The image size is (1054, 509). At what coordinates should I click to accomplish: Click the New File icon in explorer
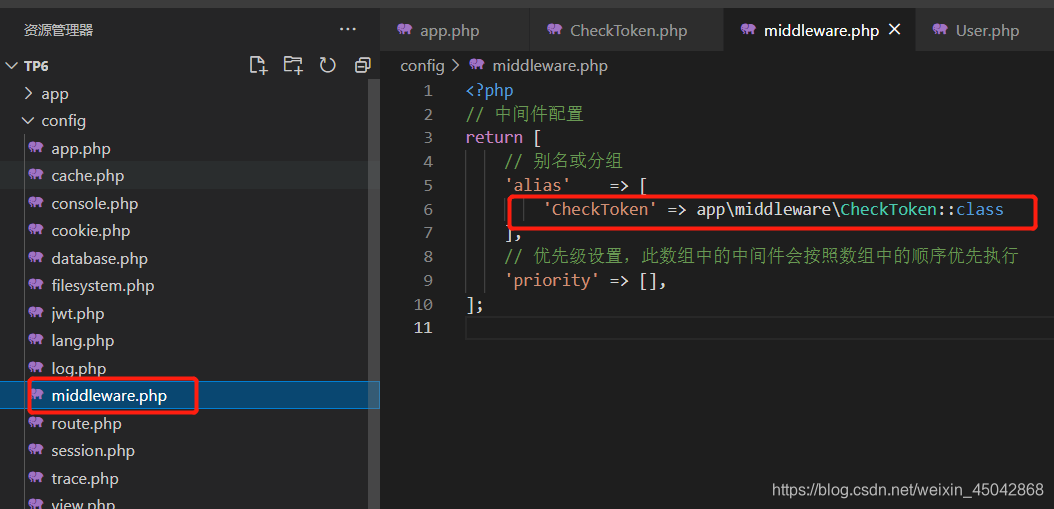[x=258, y=66]
